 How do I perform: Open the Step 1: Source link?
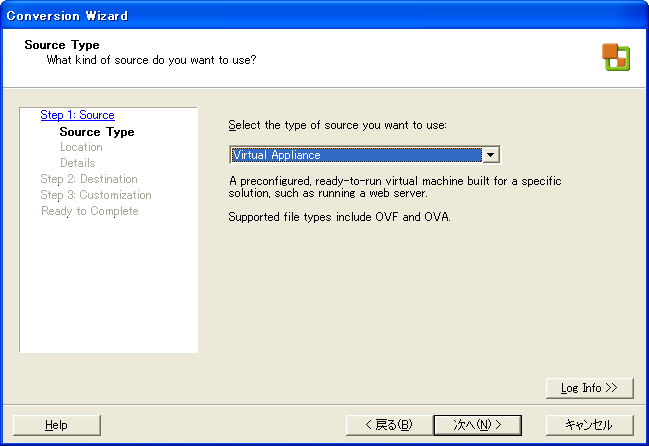77,115
